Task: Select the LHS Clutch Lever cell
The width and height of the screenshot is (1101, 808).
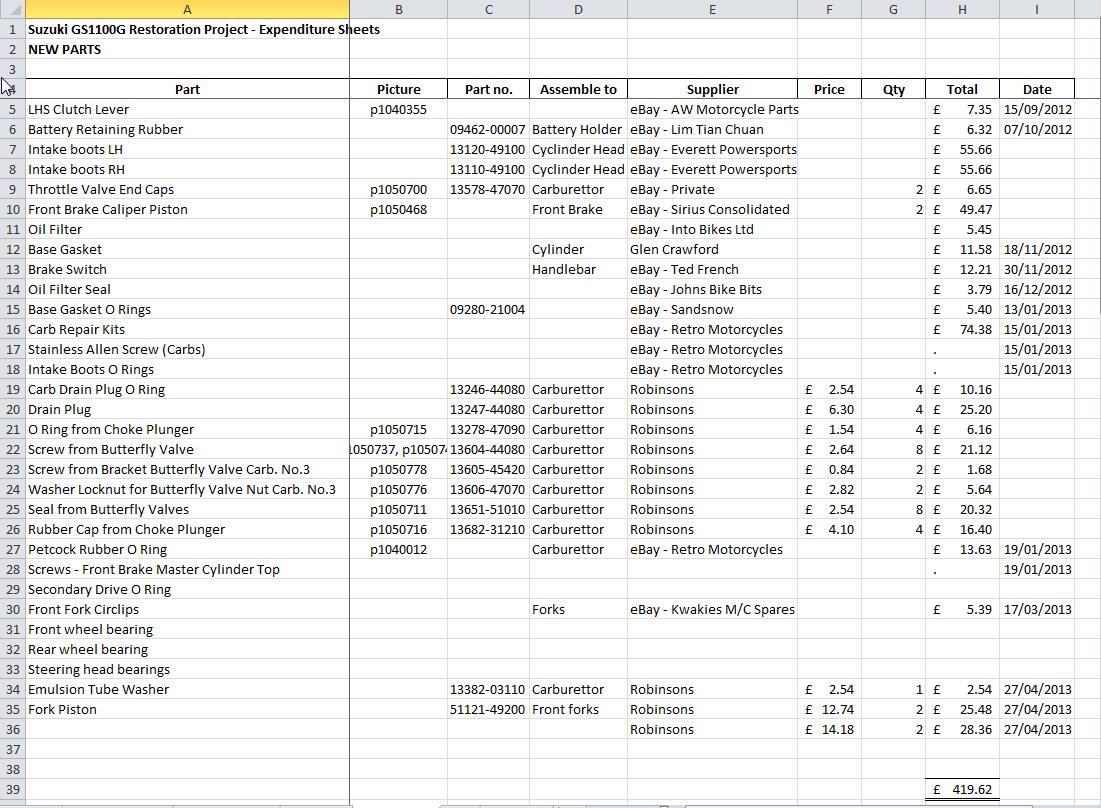Action: (187, 110)
